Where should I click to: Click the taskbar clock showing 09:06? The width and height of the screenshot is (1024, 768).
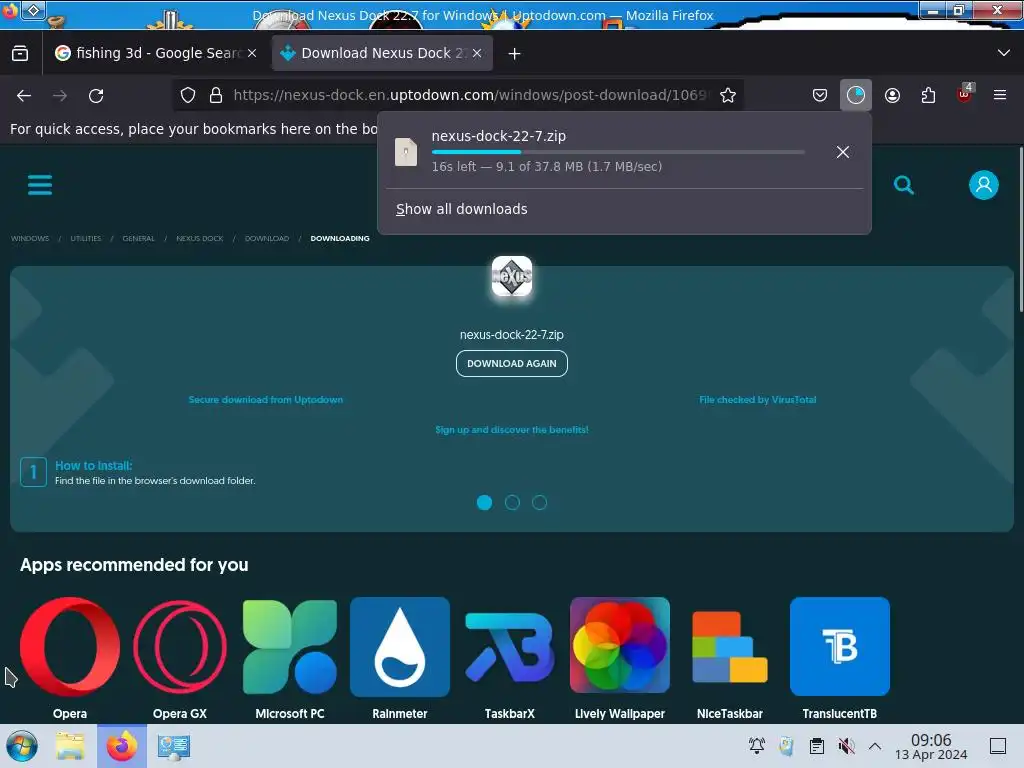pos(931,746)
